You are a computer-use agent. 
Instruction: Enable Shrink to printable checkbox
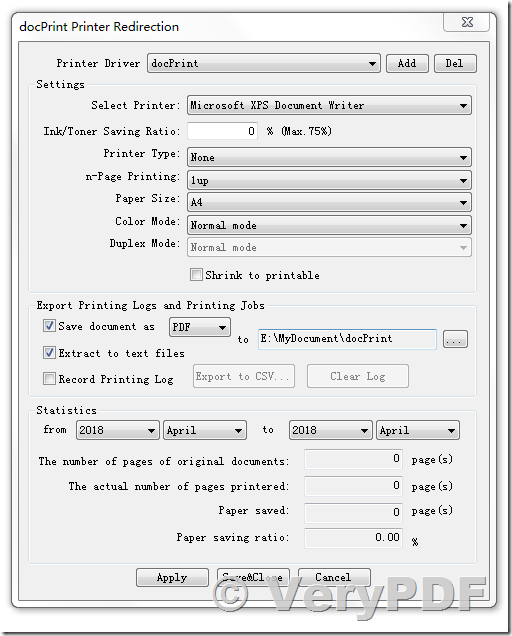[196, 275]
